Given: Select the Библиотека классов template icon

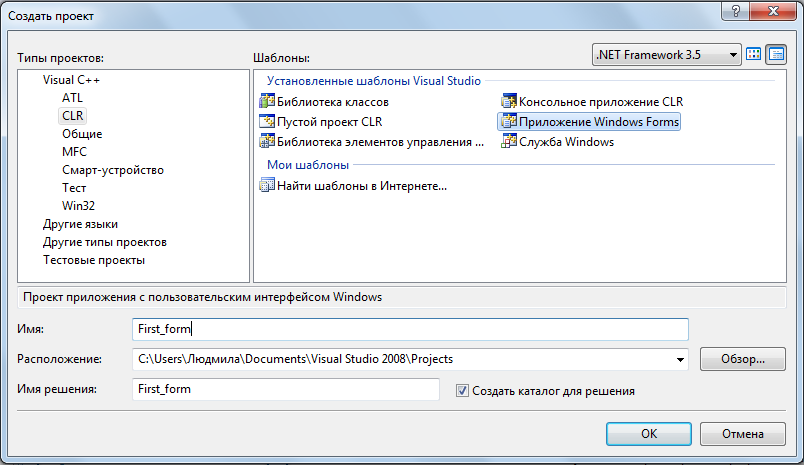Looking at the screenshot, I should tap(267, 101).
